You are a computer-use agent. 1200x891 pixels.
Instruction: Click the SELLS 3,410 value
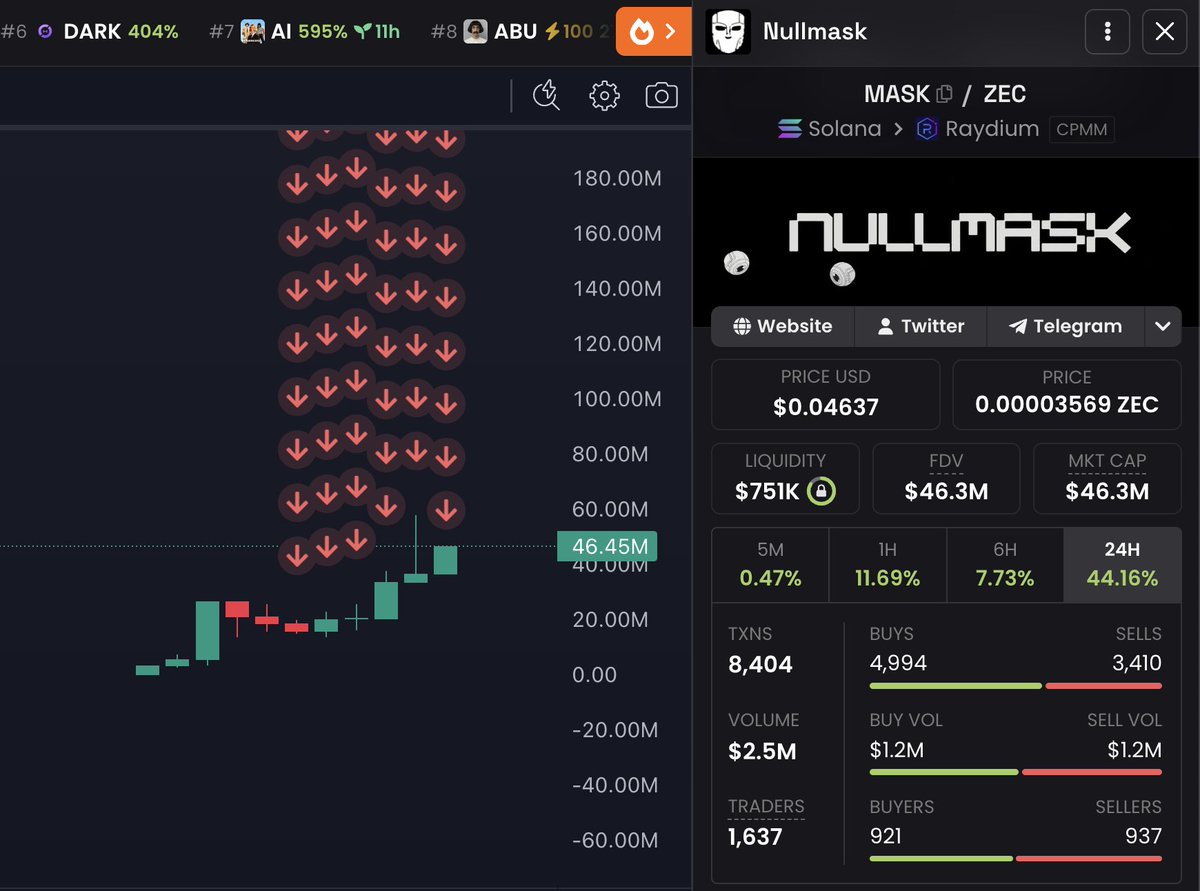[x=1137, y=663]
